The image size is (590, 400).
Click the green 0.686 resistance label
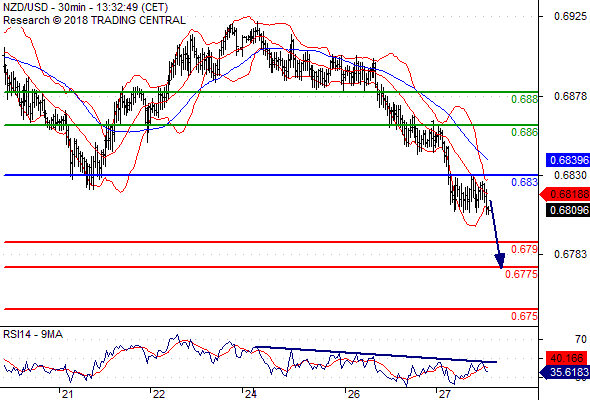coord(524,132)
